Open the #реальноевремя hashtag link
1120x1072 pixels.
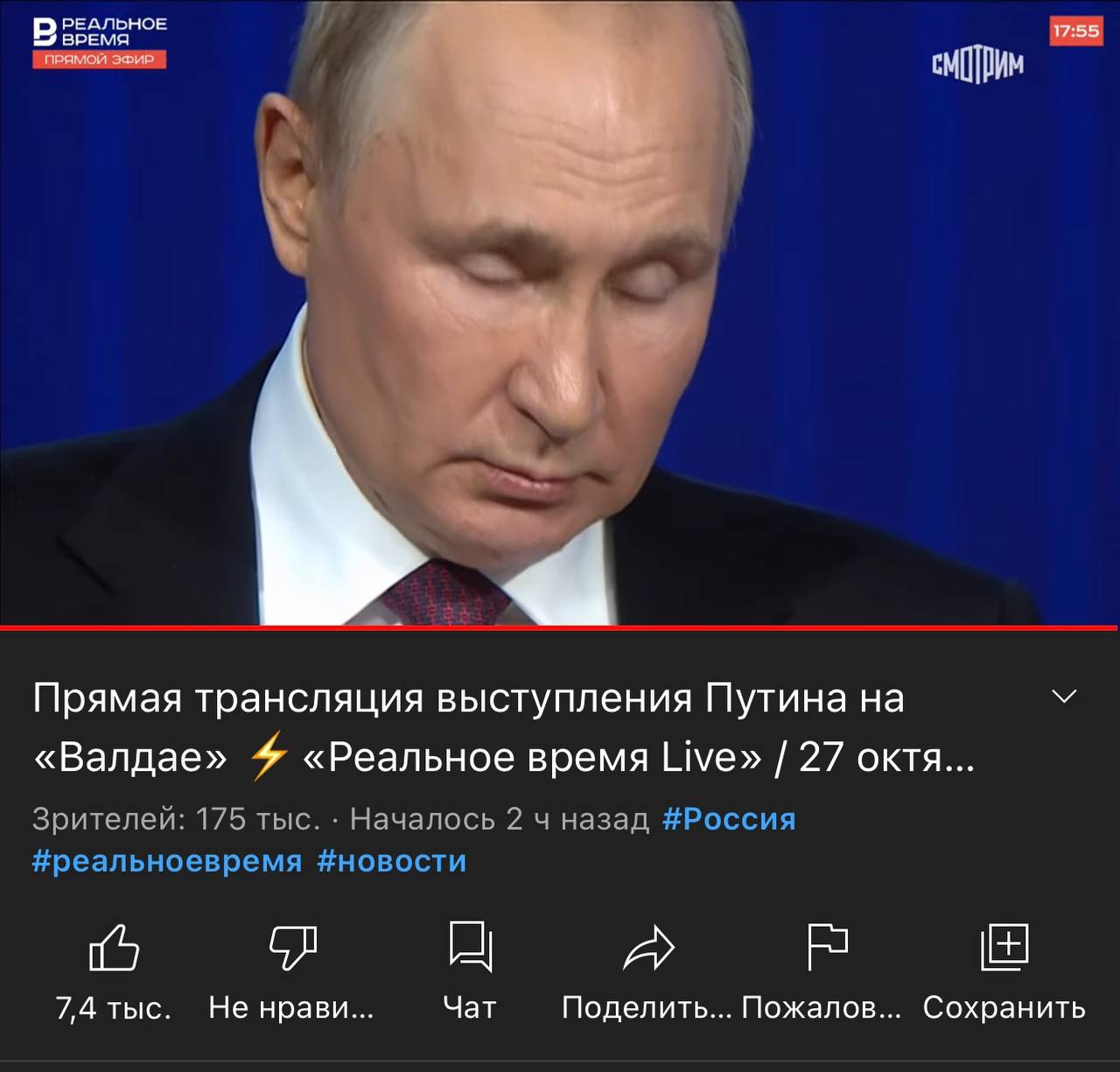(167, 861)
